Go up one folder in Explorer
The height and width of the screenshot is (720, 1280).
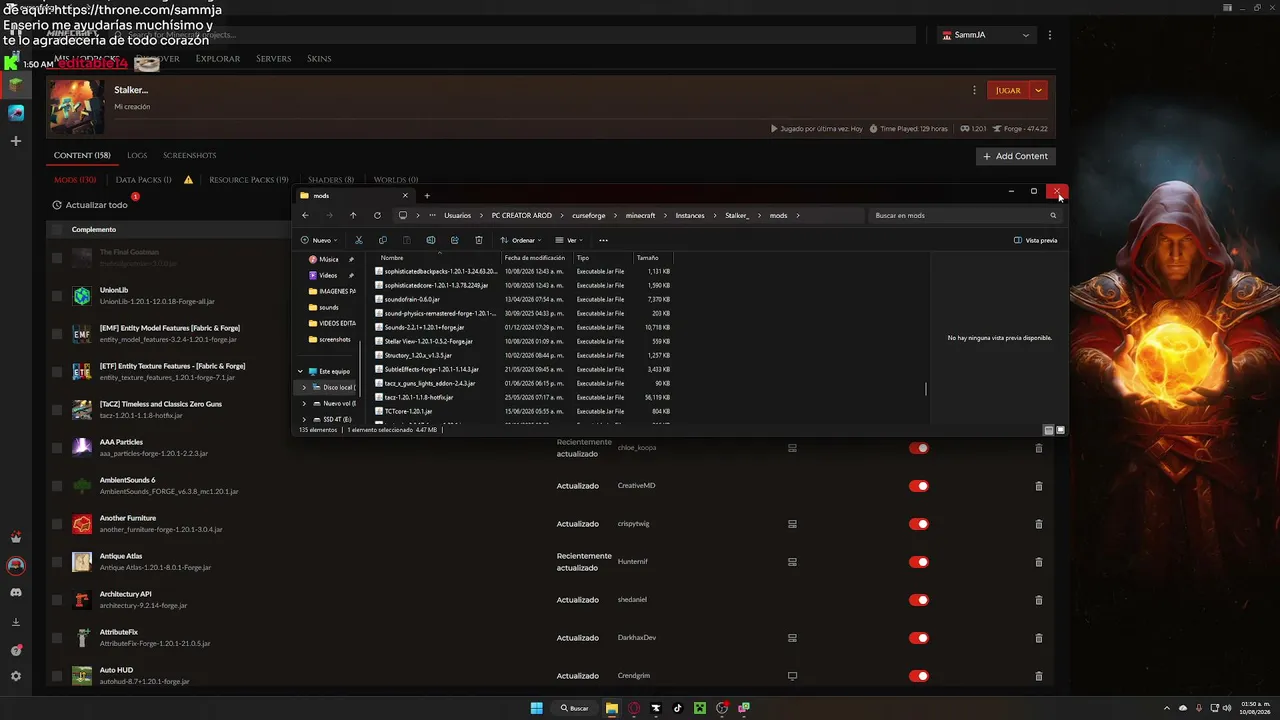(353, 215)
